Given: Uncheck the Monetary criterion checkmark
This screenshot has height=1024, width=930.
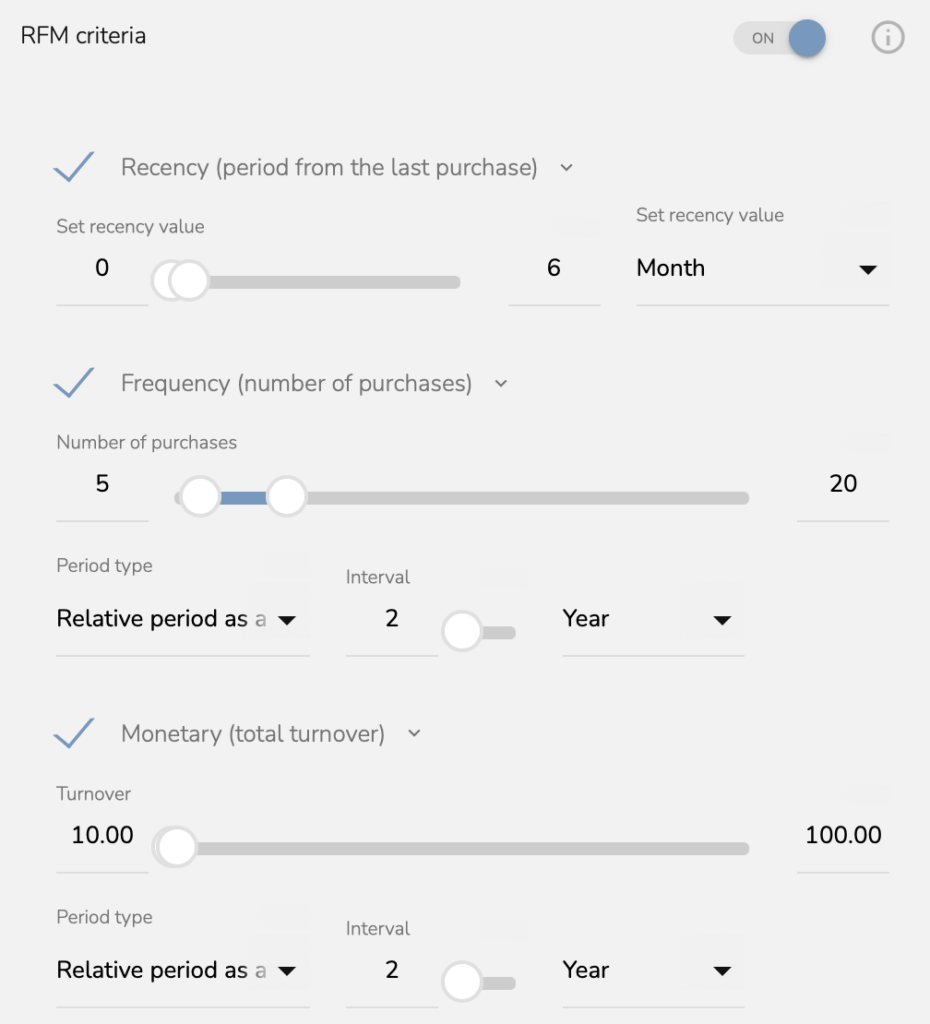Looking at the screenshot, I should coord(74,733).
